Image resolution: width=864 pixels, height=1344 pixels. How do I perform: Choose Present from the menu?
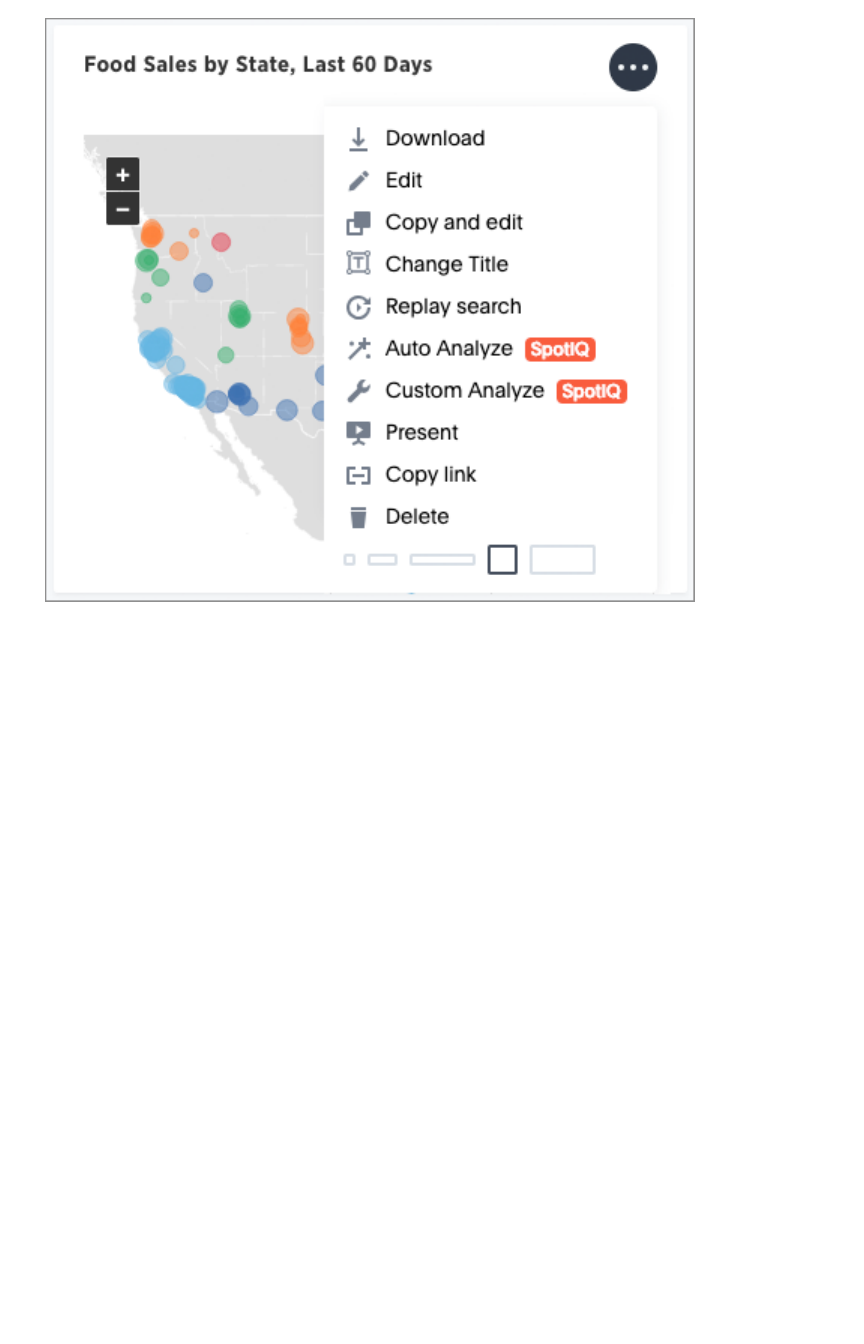[x=421, y=433]
